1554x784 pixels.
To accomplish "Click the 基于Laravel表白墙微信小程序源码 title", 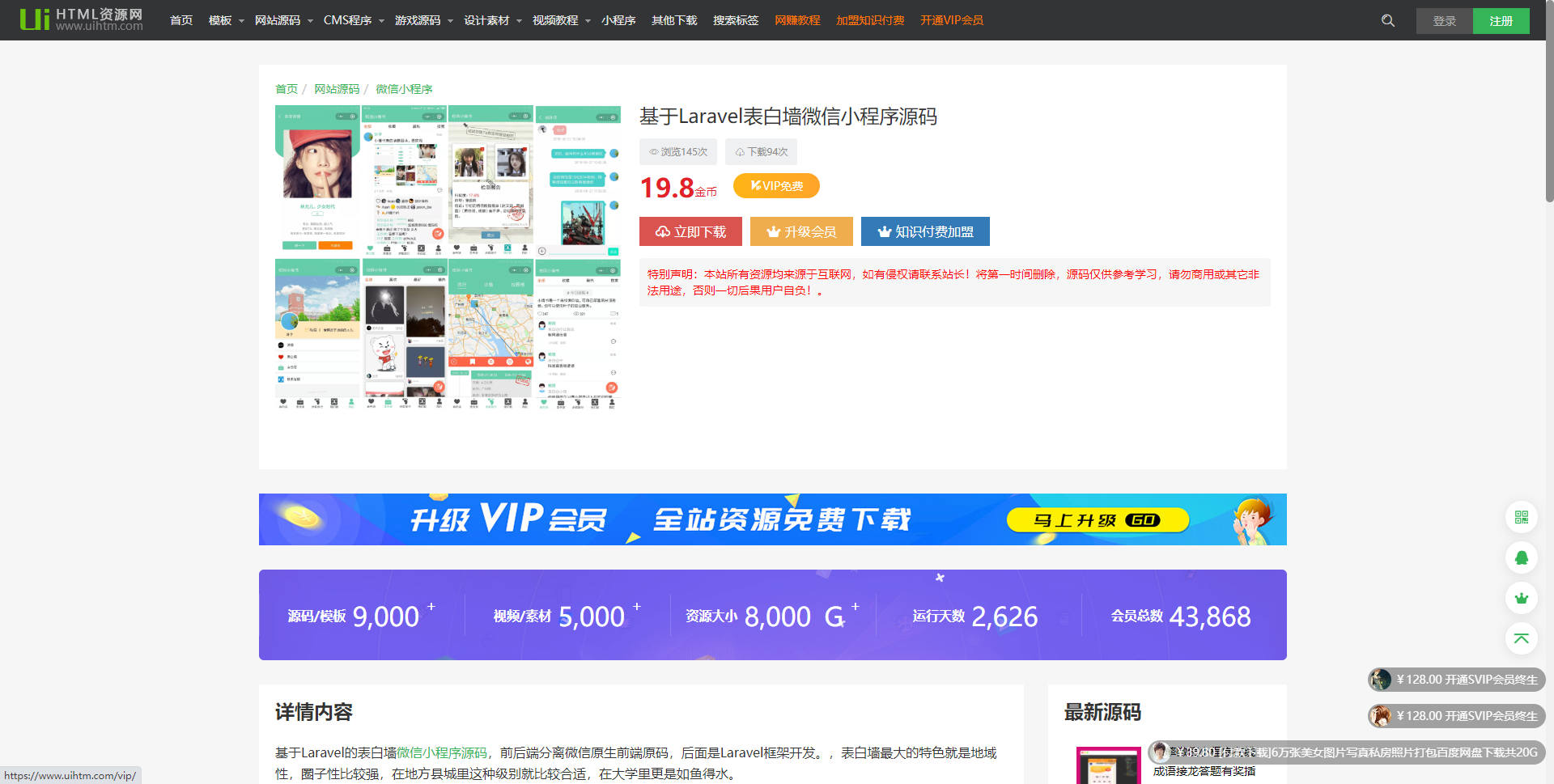I will (788, 117).
